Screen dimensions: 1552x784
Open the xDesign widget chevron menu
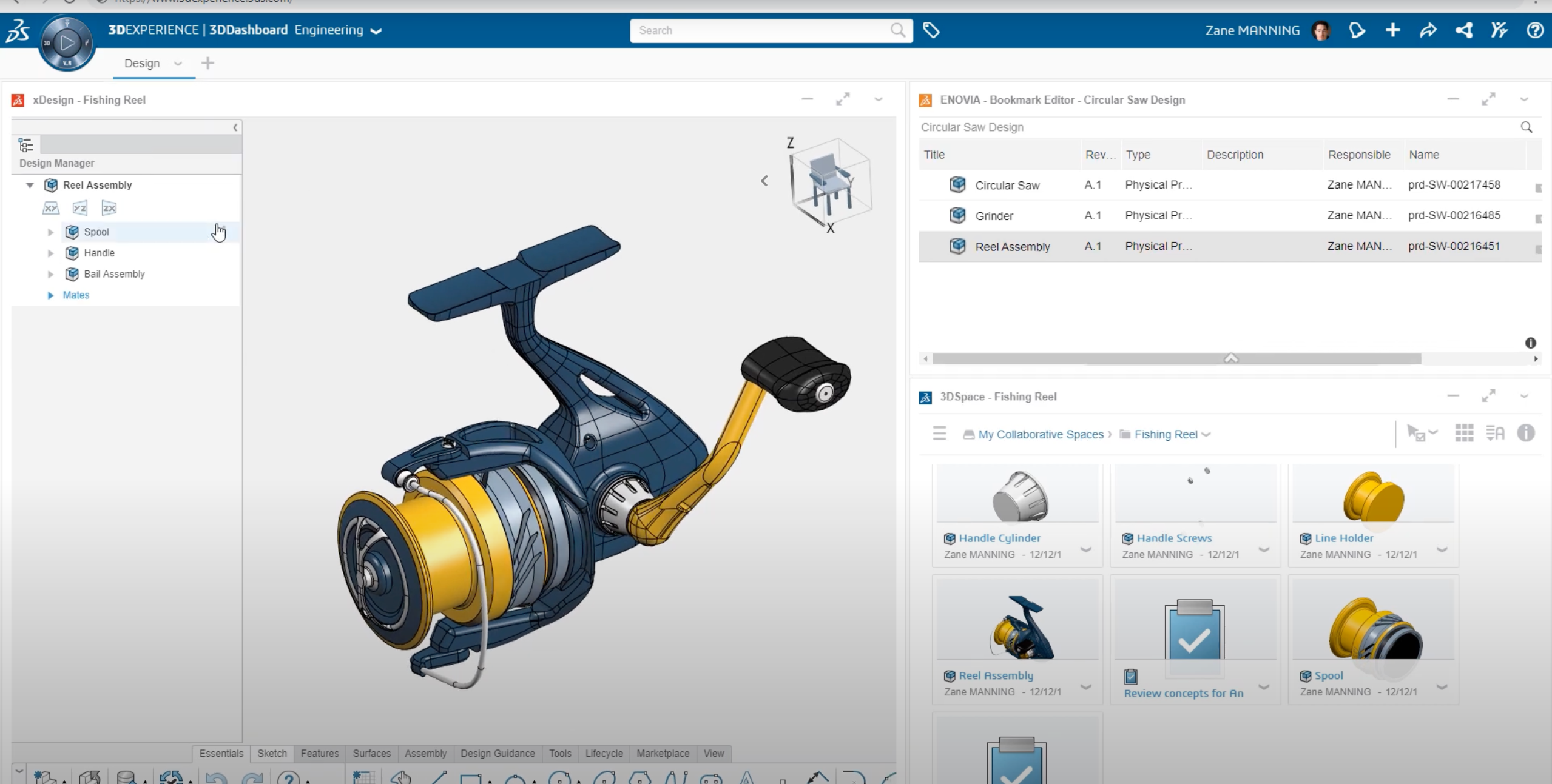(x=878, y=99)
